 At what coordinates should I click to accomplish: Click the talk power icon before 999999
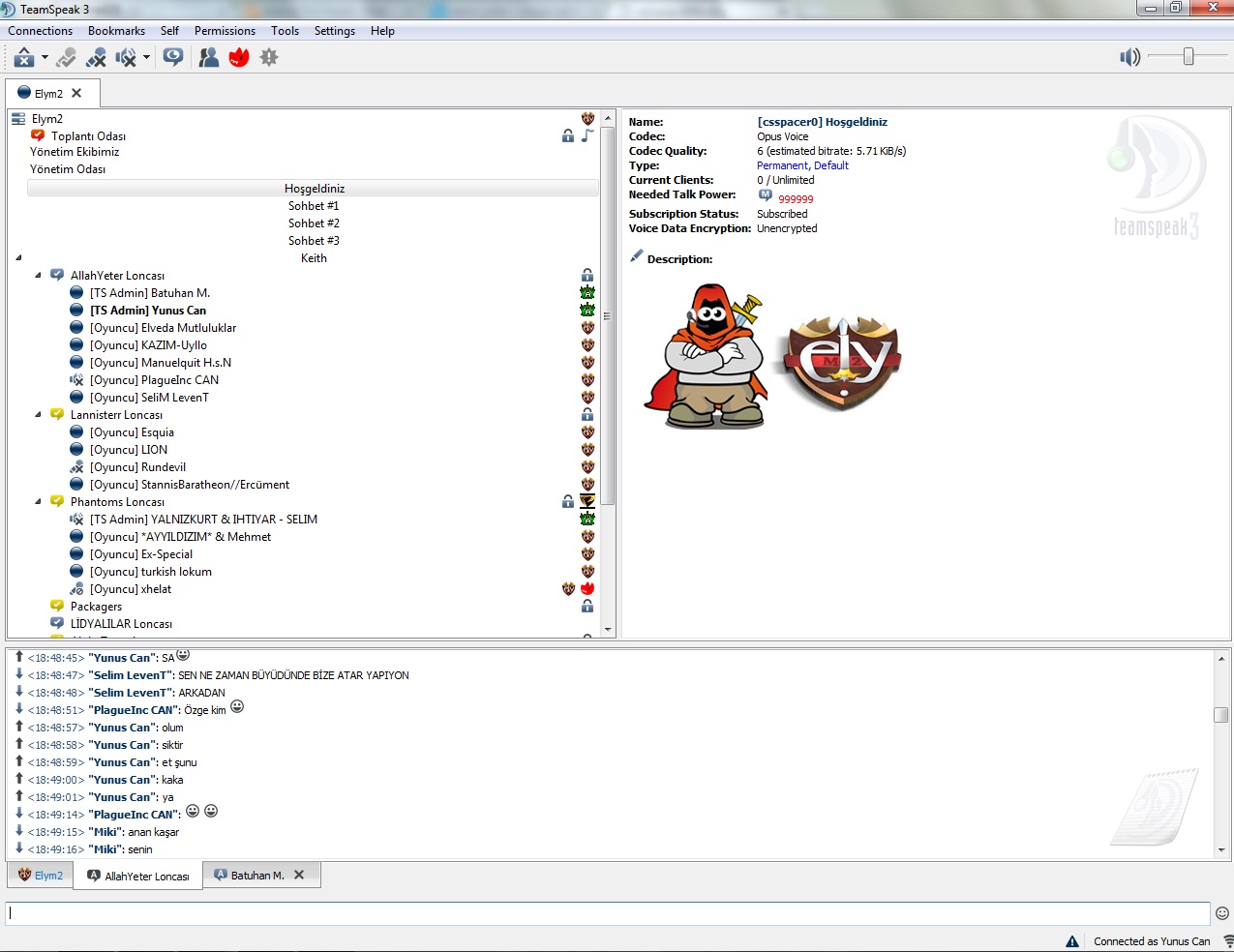coord(766,196)
